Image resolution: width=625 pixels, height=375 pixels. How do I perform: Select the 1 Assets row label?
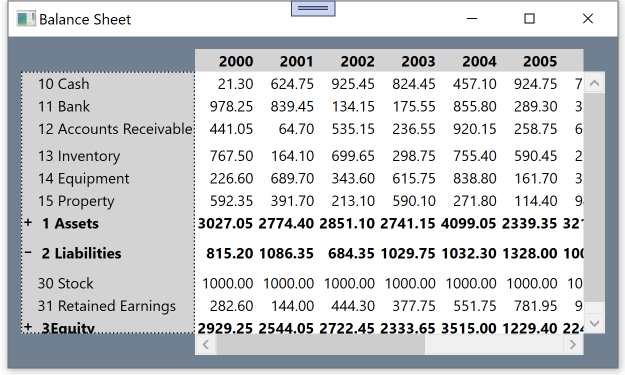(x=70, y=224)
